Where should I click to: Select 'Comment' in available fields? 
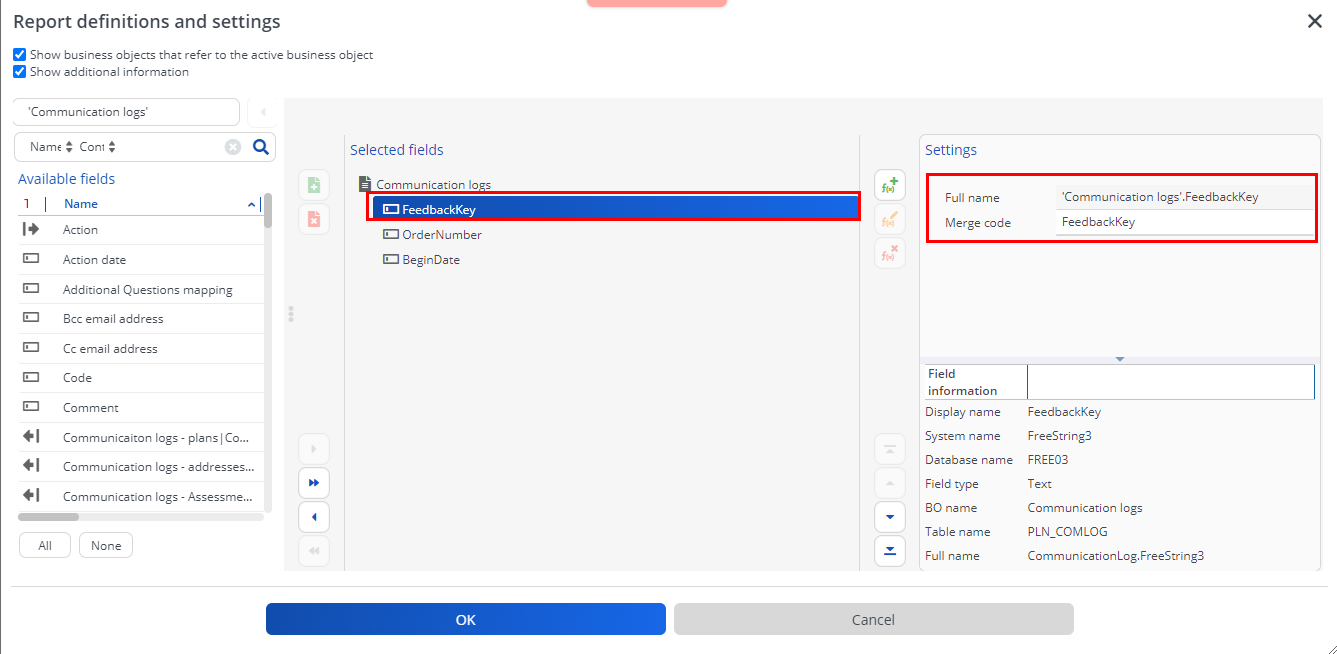(x=140, y=407)
